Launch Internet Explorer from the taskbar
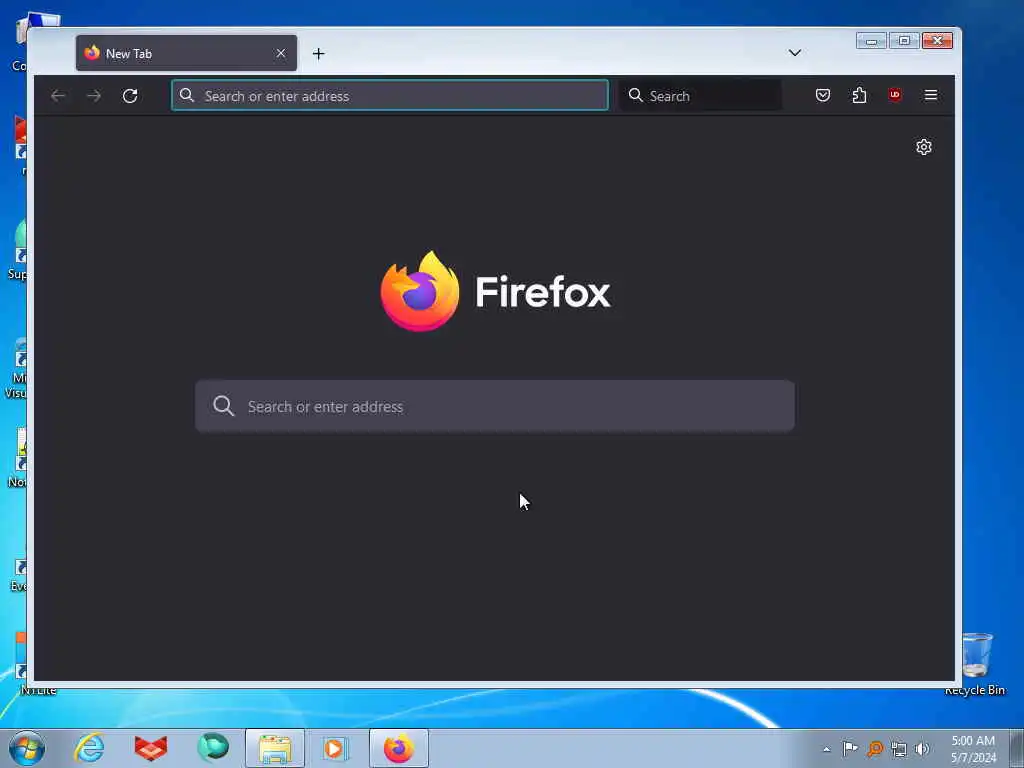1024x768 pixels. [x=89, y=748]
